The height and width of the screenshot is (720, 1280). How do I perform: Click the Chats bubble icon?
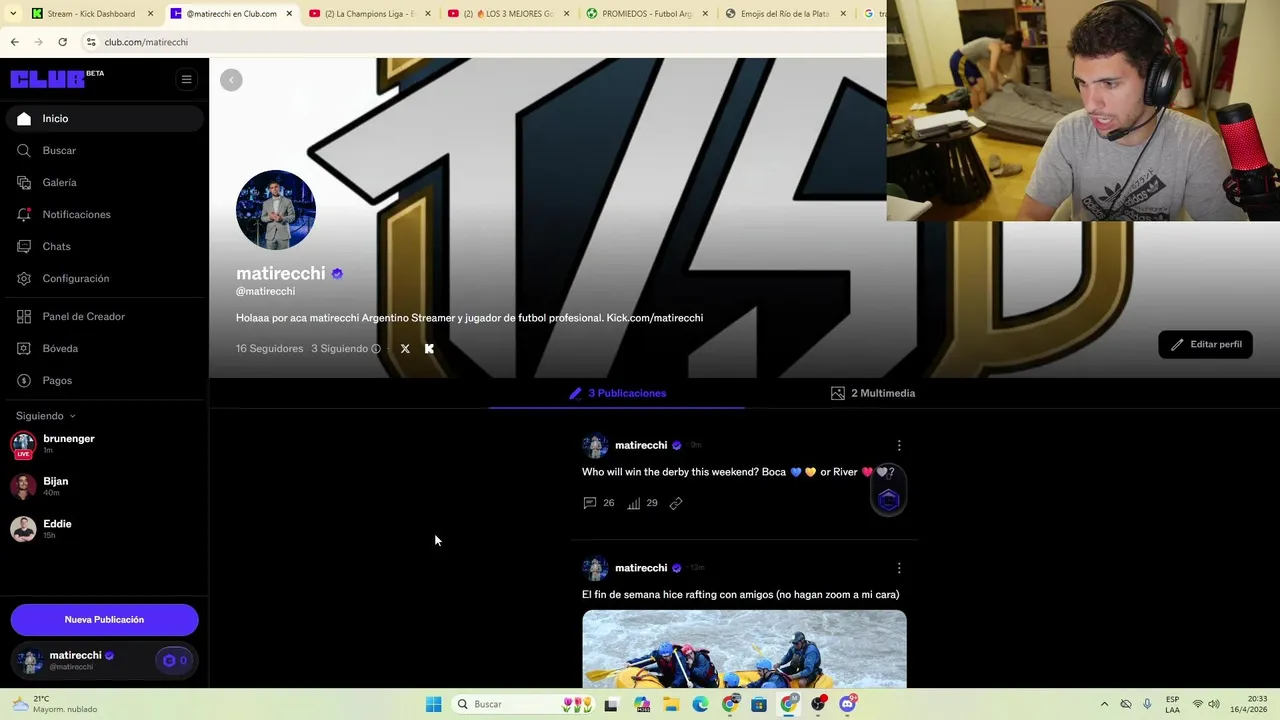[24, 246]
